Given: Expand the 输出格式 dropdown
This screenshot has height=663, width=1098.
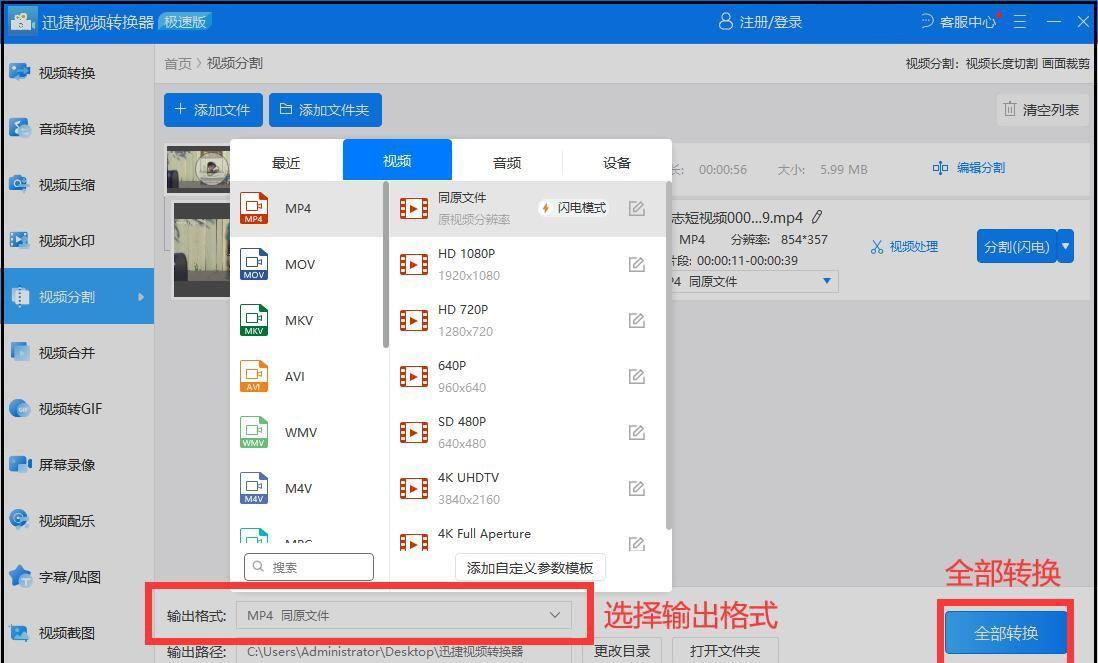Looking at the screenshot, I should pos(404,615).
